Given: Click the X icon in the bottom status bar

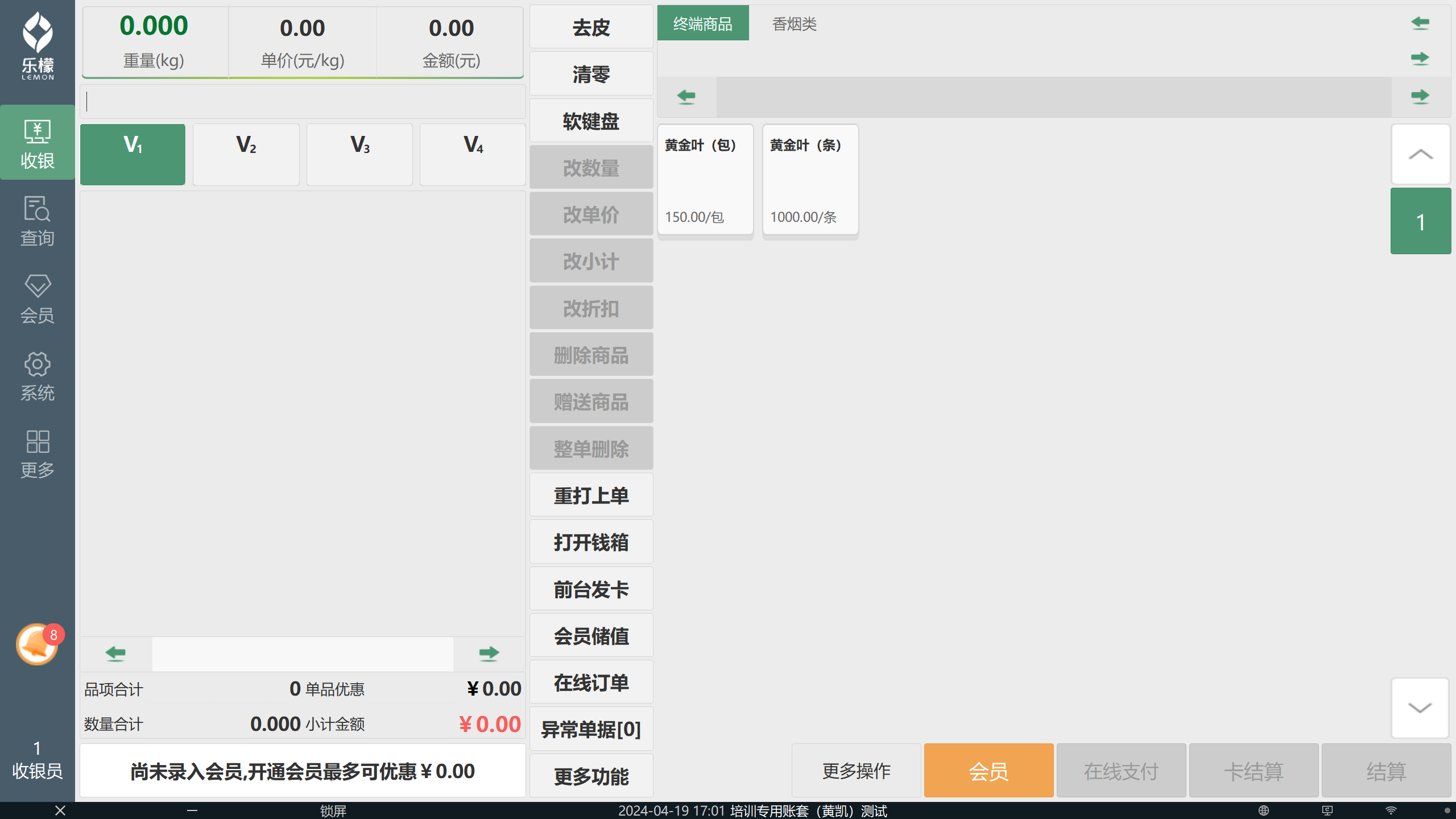Looking at the screenshot, I should [60, 810].
